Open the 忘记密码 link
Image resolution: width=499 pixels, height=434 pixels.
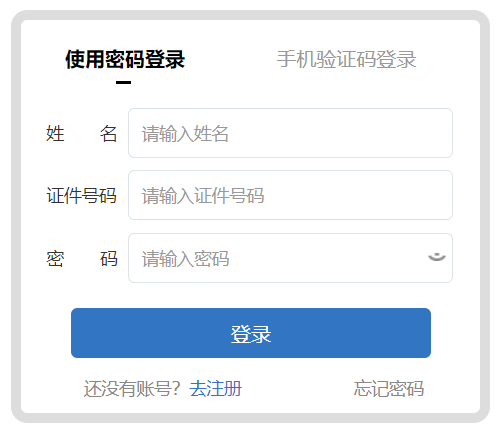pos(389,389)
